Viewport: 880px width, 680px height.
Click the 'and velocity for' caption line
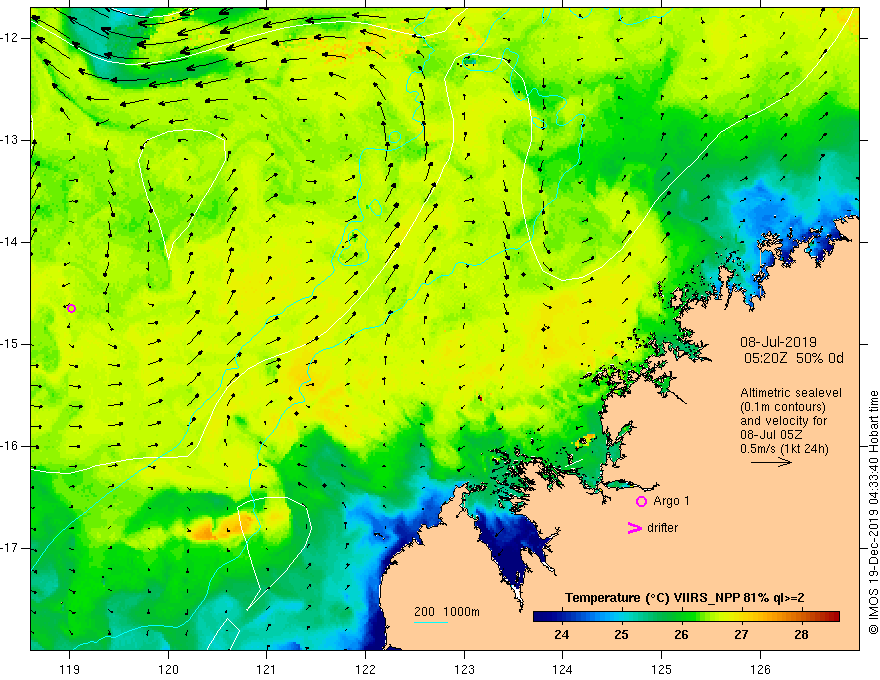click(783, 421)
